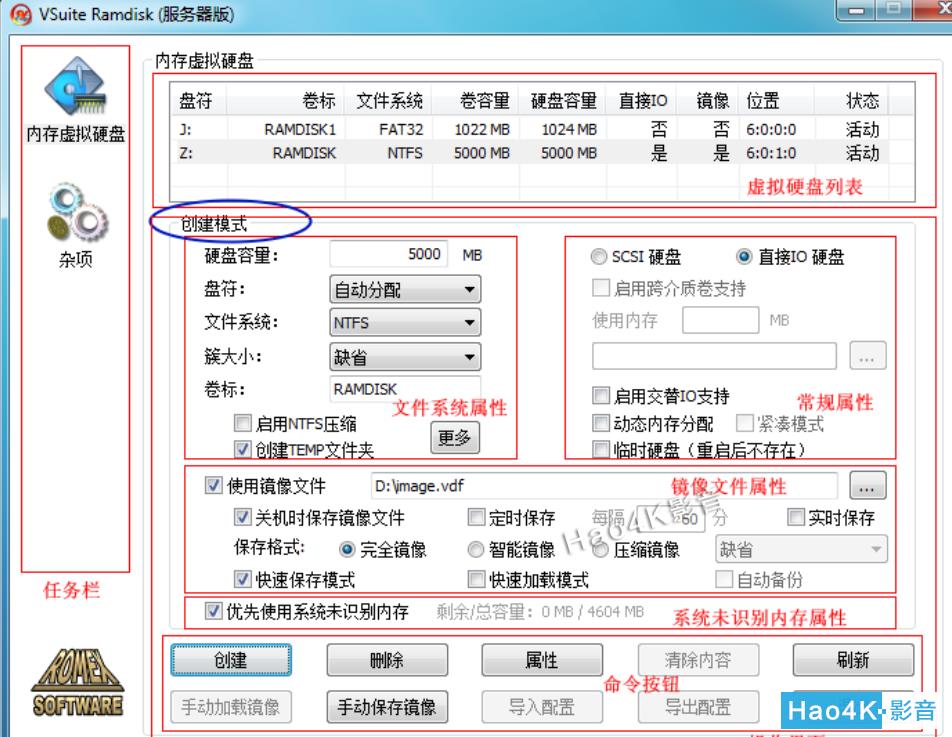Enable the 动态内存分配 checkbox
952x737 pixels.
click(x=601, y=423)
